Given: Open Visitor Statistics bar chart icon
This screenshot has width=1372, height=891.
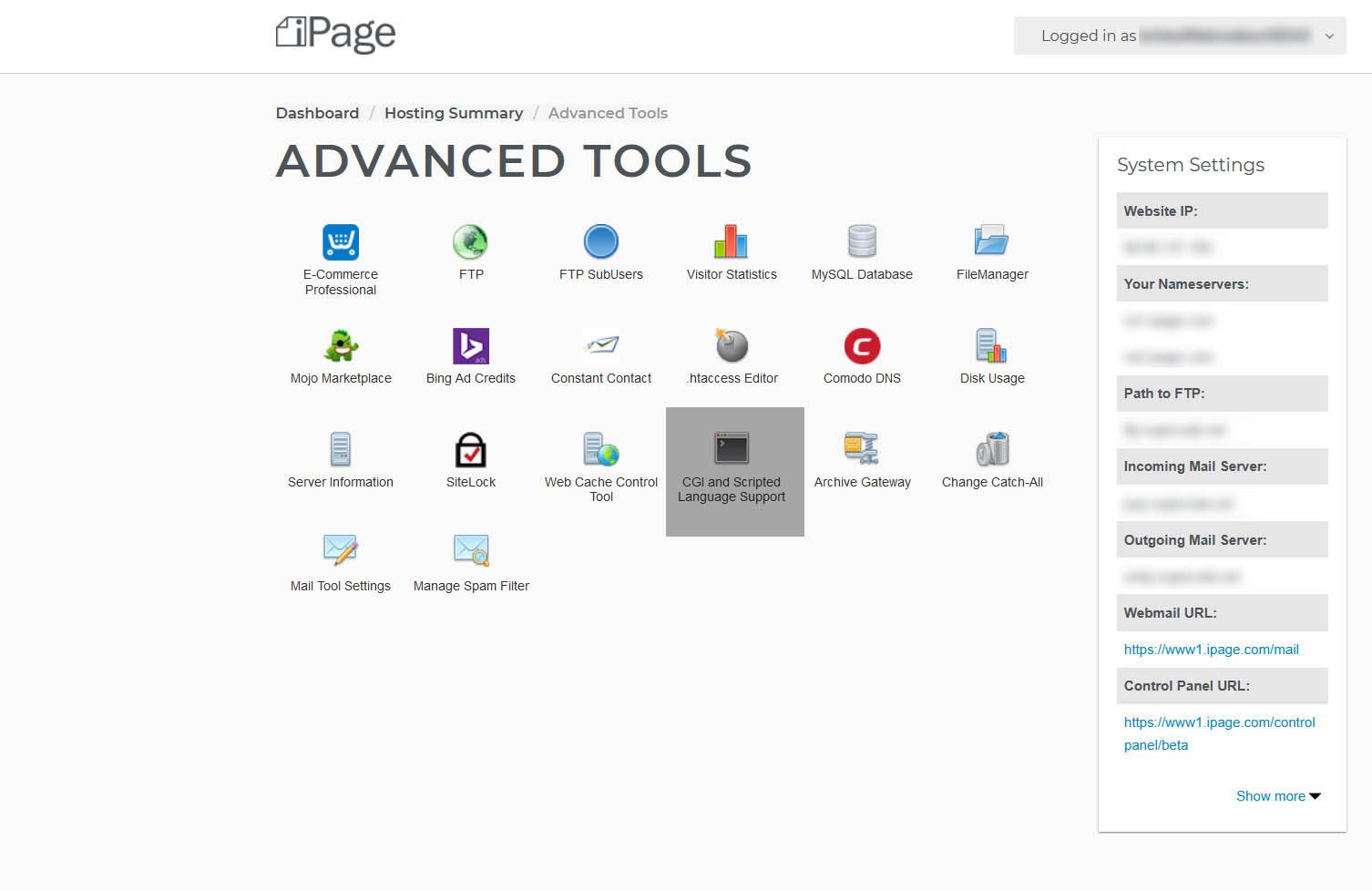Looking at the screenshot, I should [731, 241].
